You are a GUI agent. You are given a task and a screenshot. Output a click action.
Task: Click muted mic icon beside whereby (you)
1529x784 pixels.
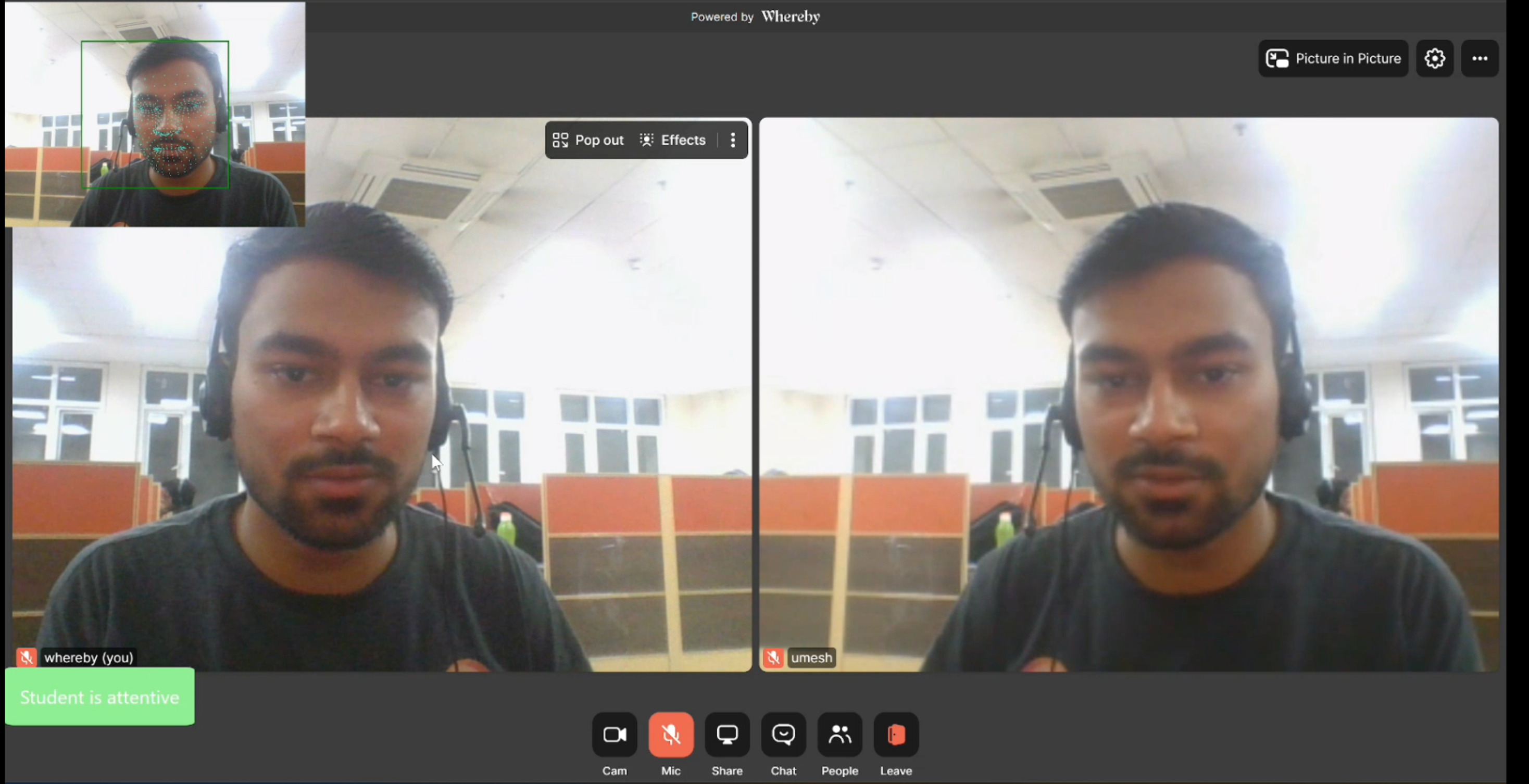26,657
